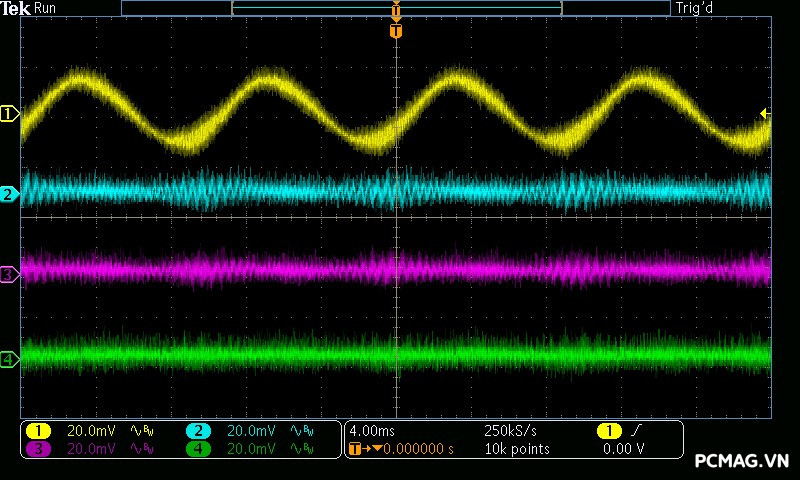The width and height of the screenshot is (800, 480).
Task: Click channel 4 green ground marker
Action: point(10,359)
